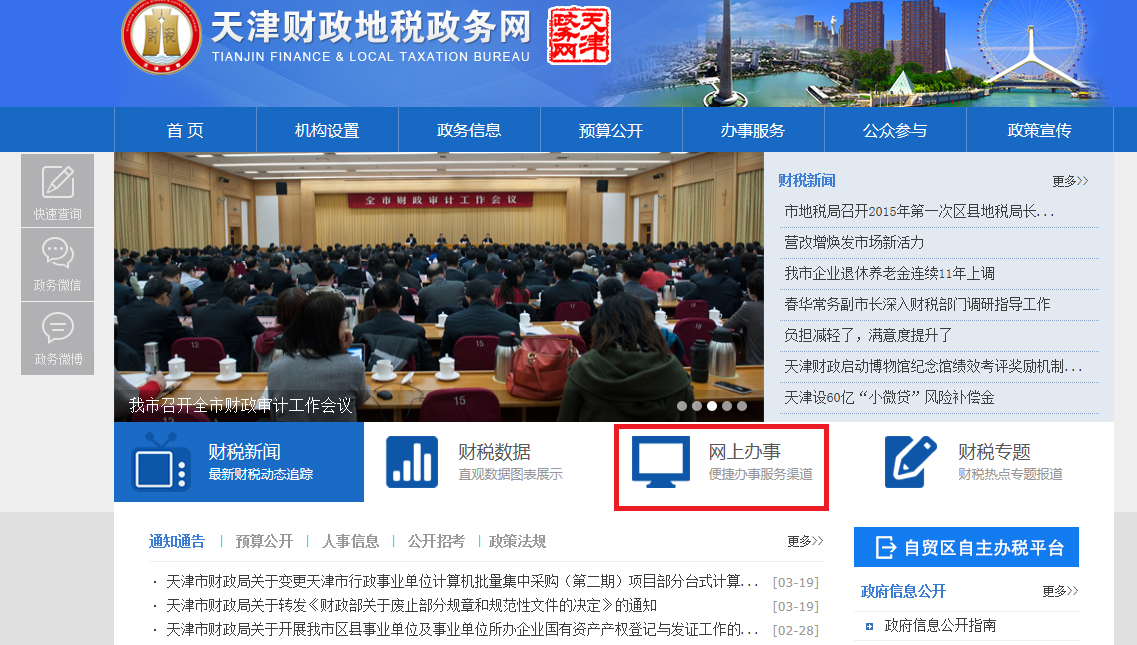Open the 政务微博 speech bubble icon

click(58, 327)
